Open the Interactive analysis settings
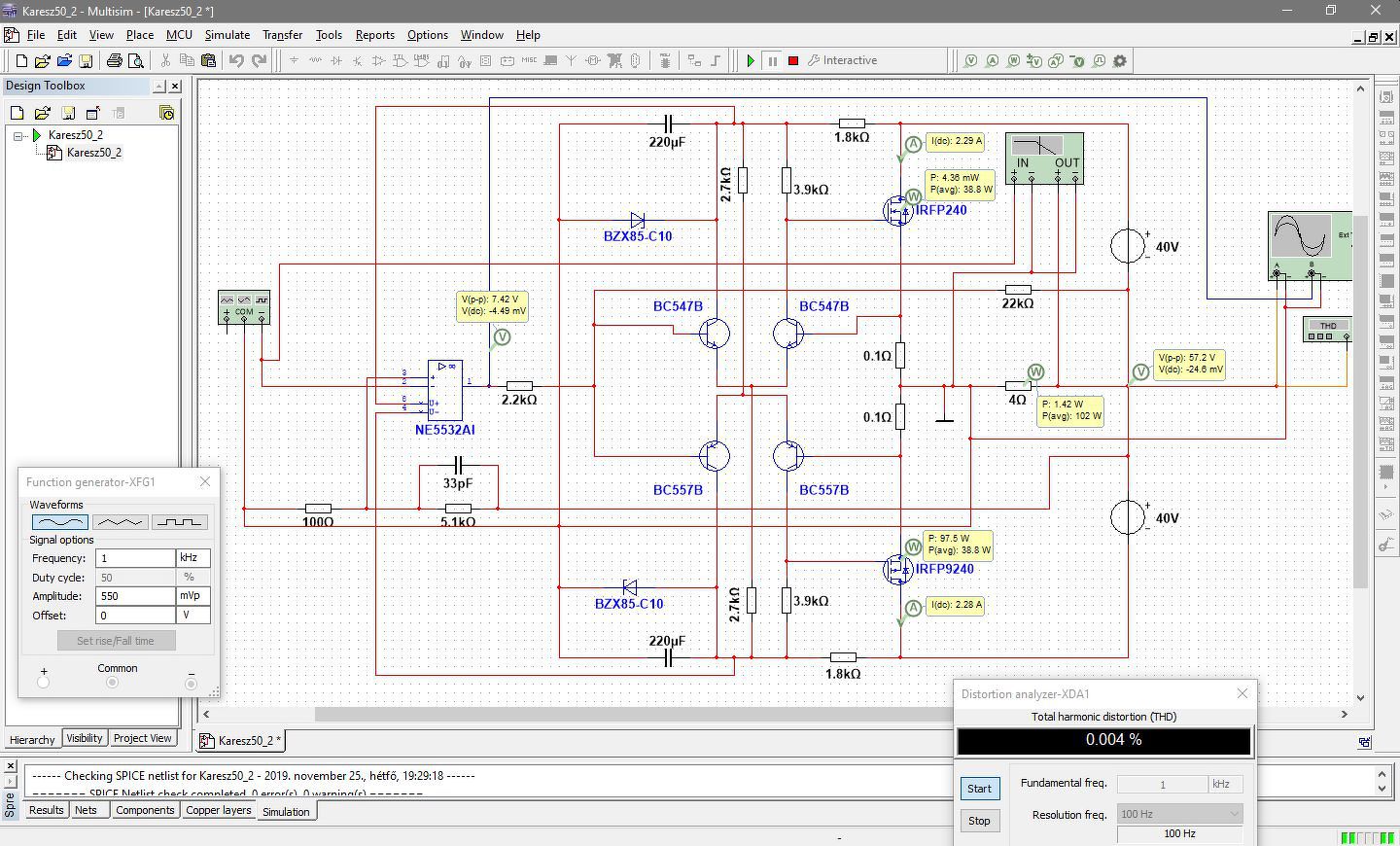 click(842, 60)
